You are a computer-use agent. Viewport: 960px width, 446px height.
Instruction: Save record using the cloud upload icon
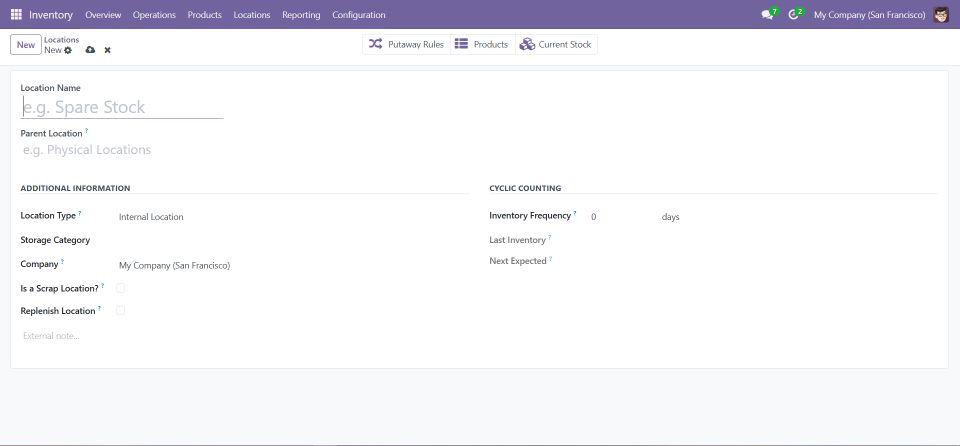point(90,50)
